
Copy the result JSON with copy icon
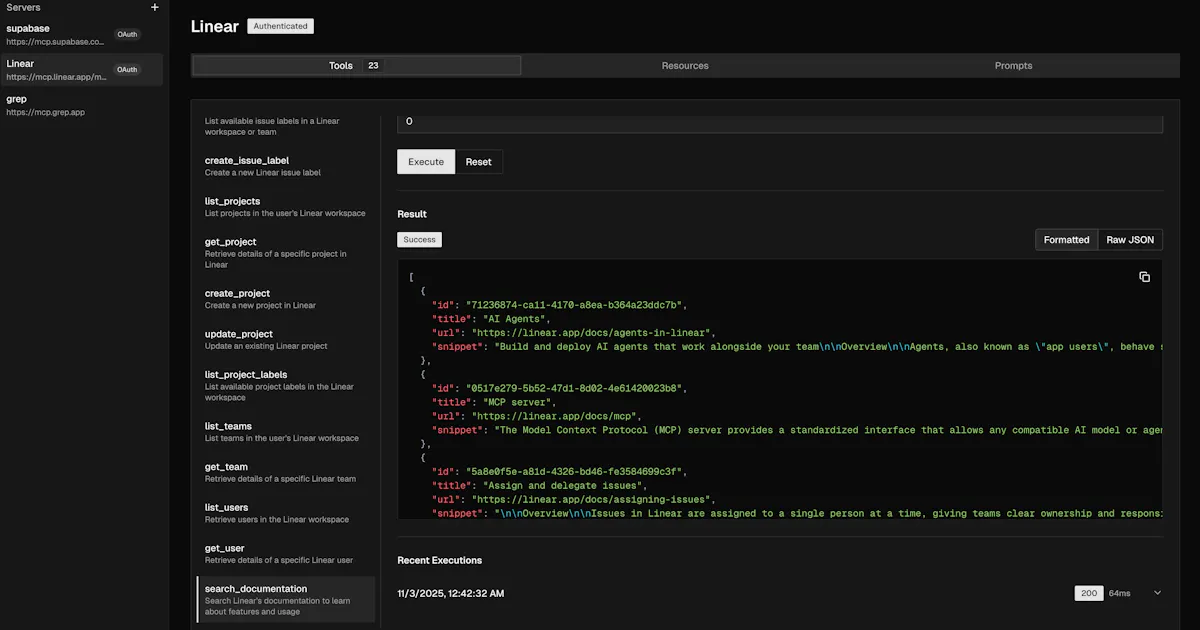tap(1145, 277)
